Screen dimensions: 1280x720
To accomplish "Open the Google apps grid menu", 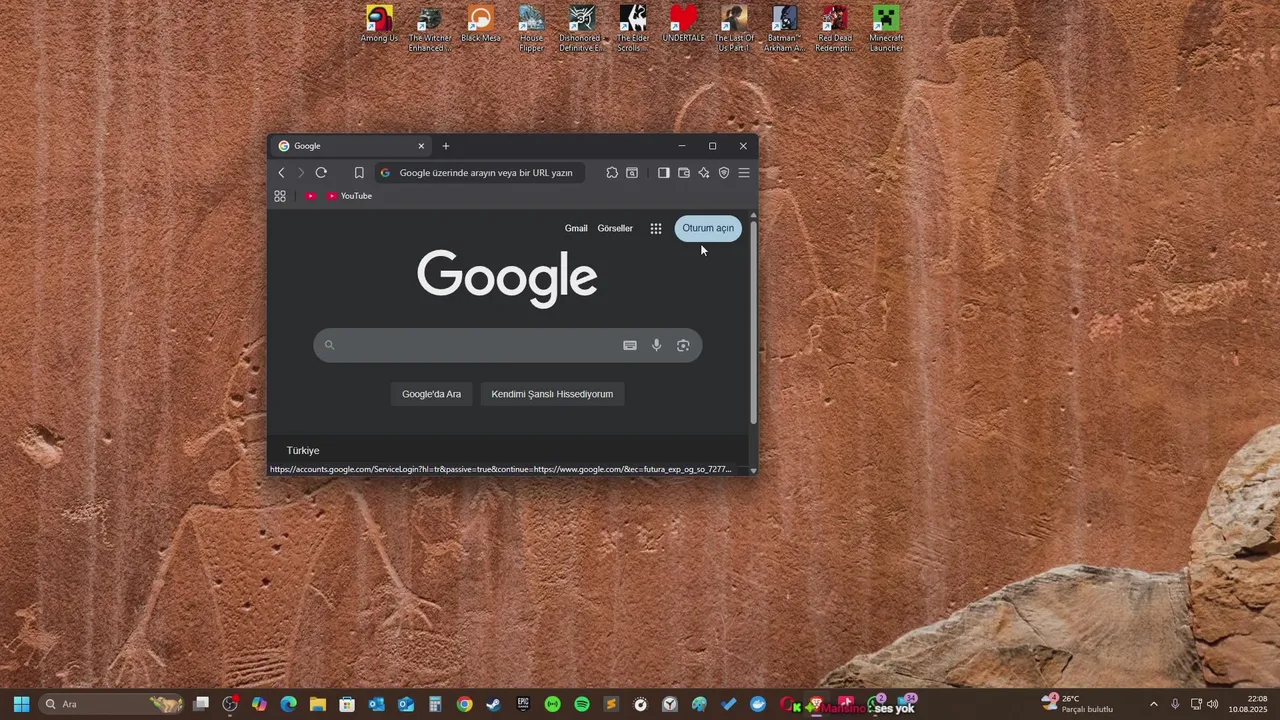I will pos(656,228).
